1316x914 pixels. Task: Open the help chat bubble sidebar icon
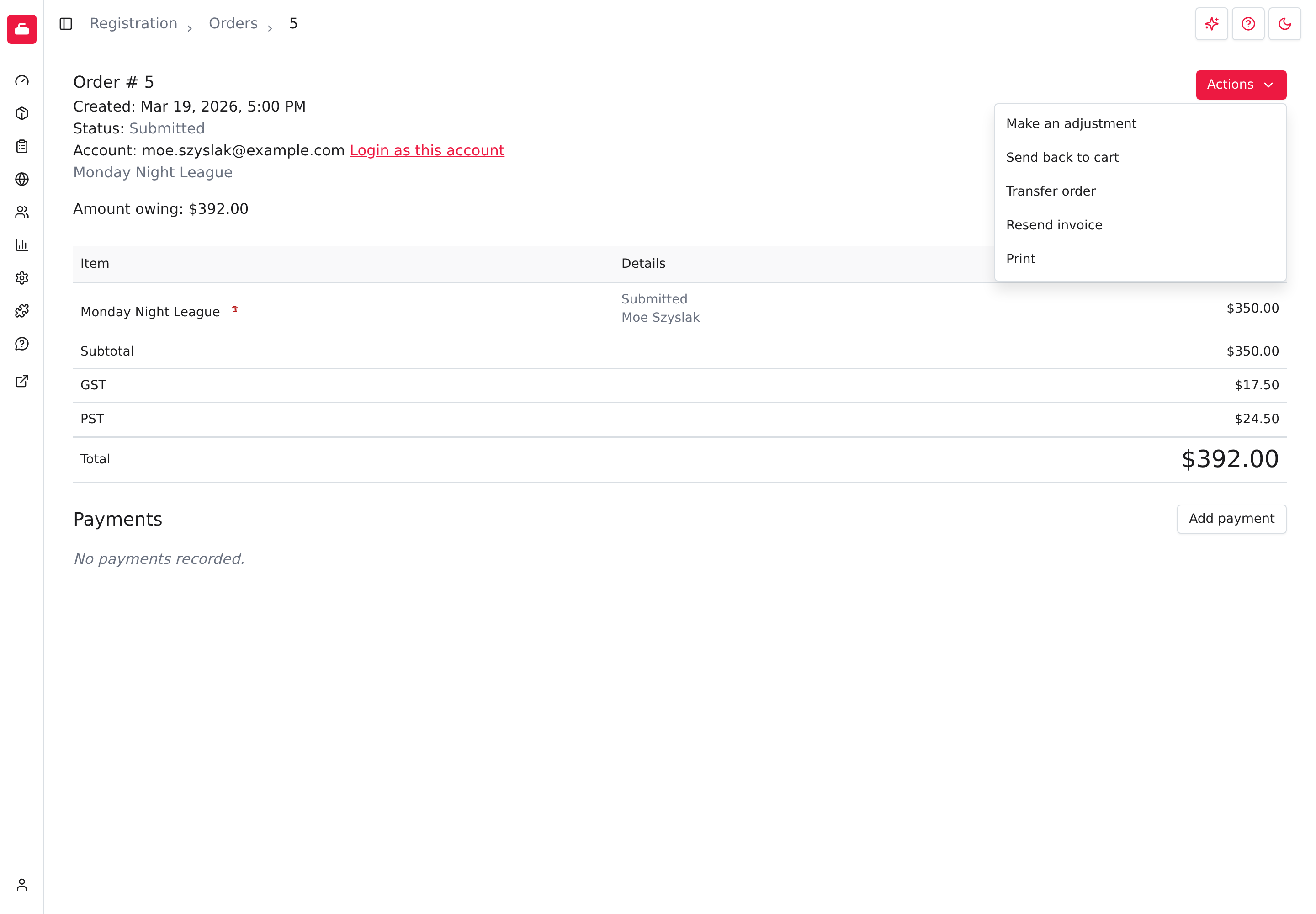pyautogui.click(x=22, y=344)
